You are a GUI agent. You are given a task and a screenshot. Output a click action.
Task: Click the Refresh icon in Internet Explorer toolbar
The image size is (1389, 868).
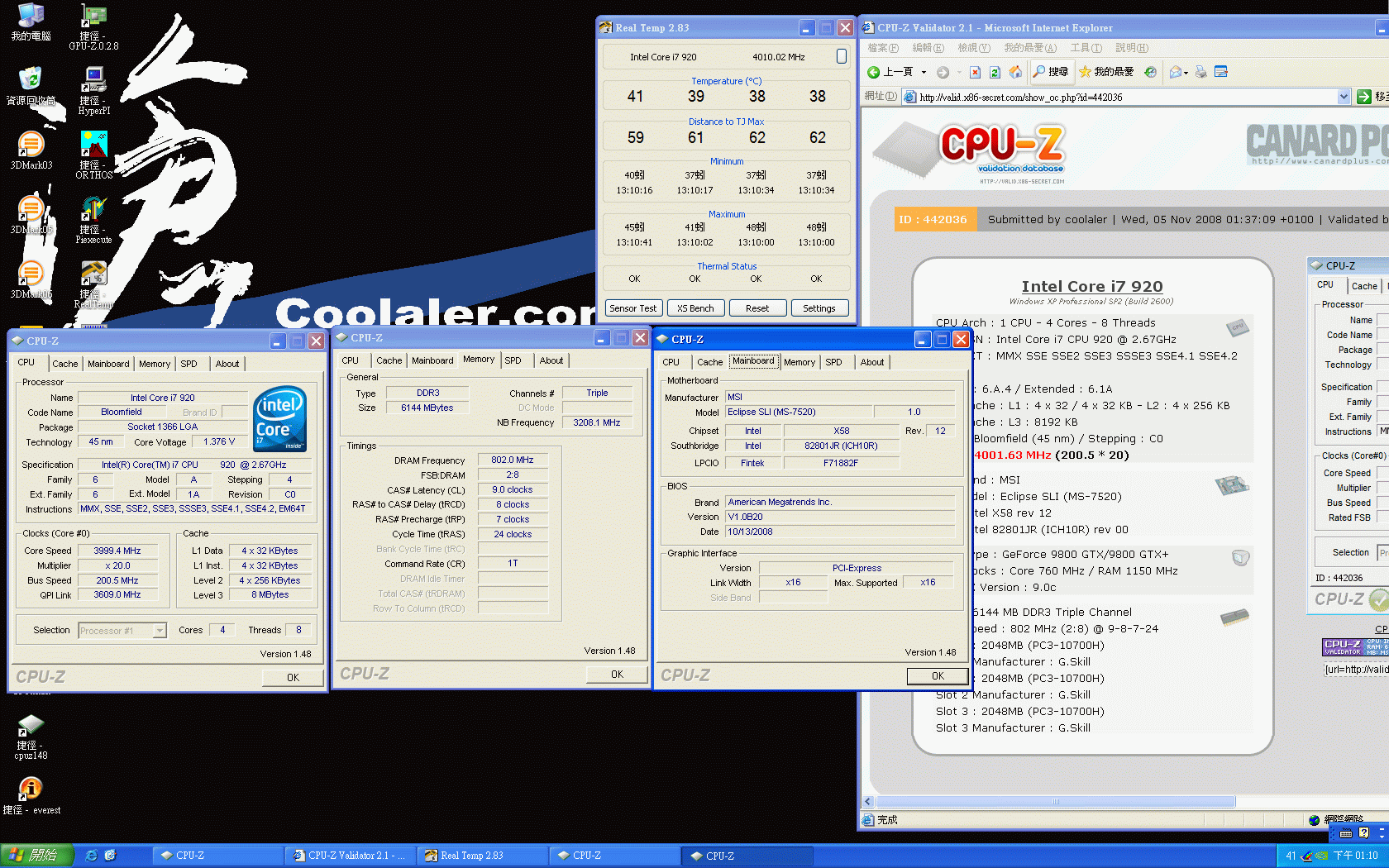995,72
